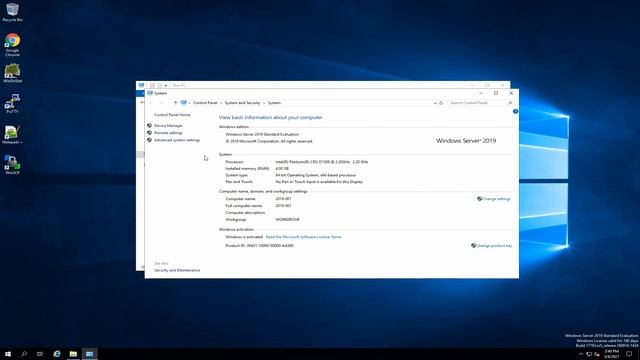Click the shield icon beside Remote settings
This screenshot has height=360, width=640.
(149, 133)
